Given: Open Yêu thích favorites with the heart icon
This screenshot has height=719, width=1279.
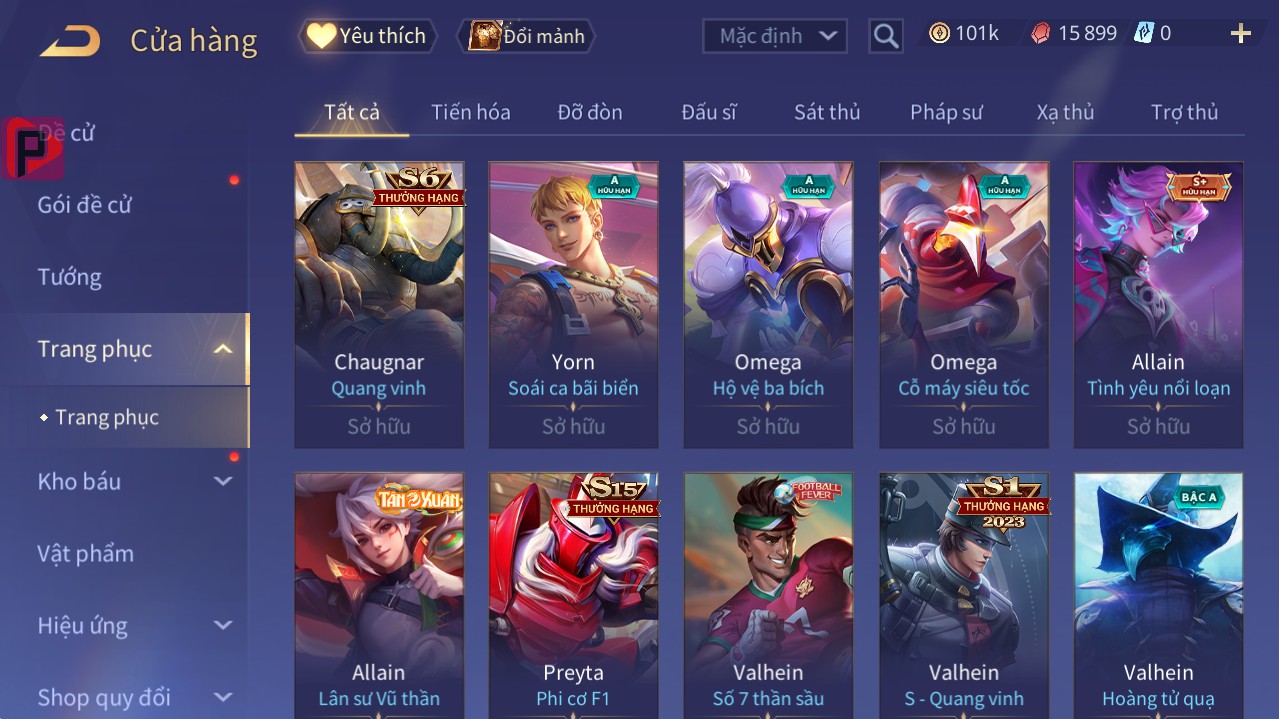Looking at the screenshot, I should click(367, 36).
